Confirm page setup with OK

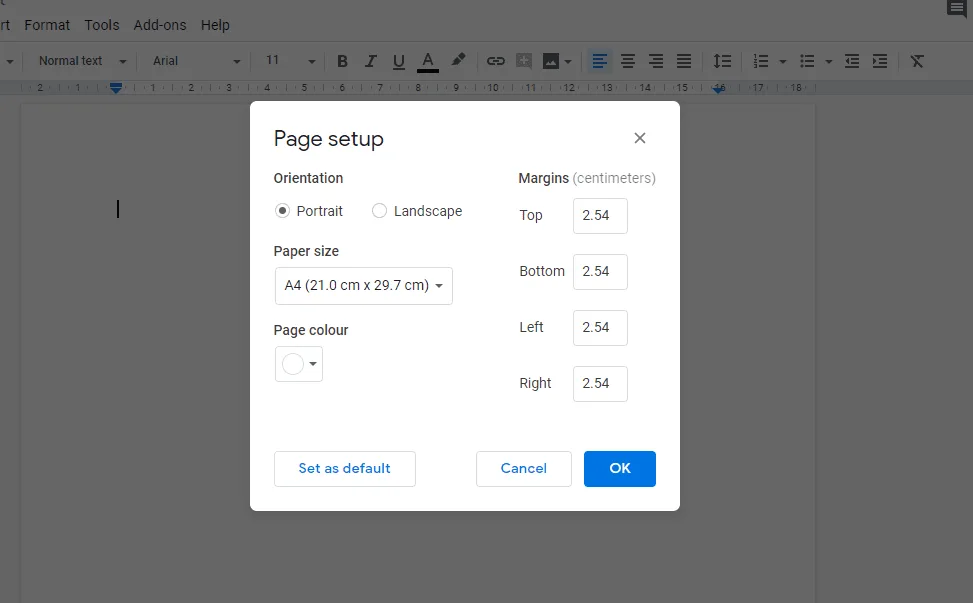coord(619,468)
